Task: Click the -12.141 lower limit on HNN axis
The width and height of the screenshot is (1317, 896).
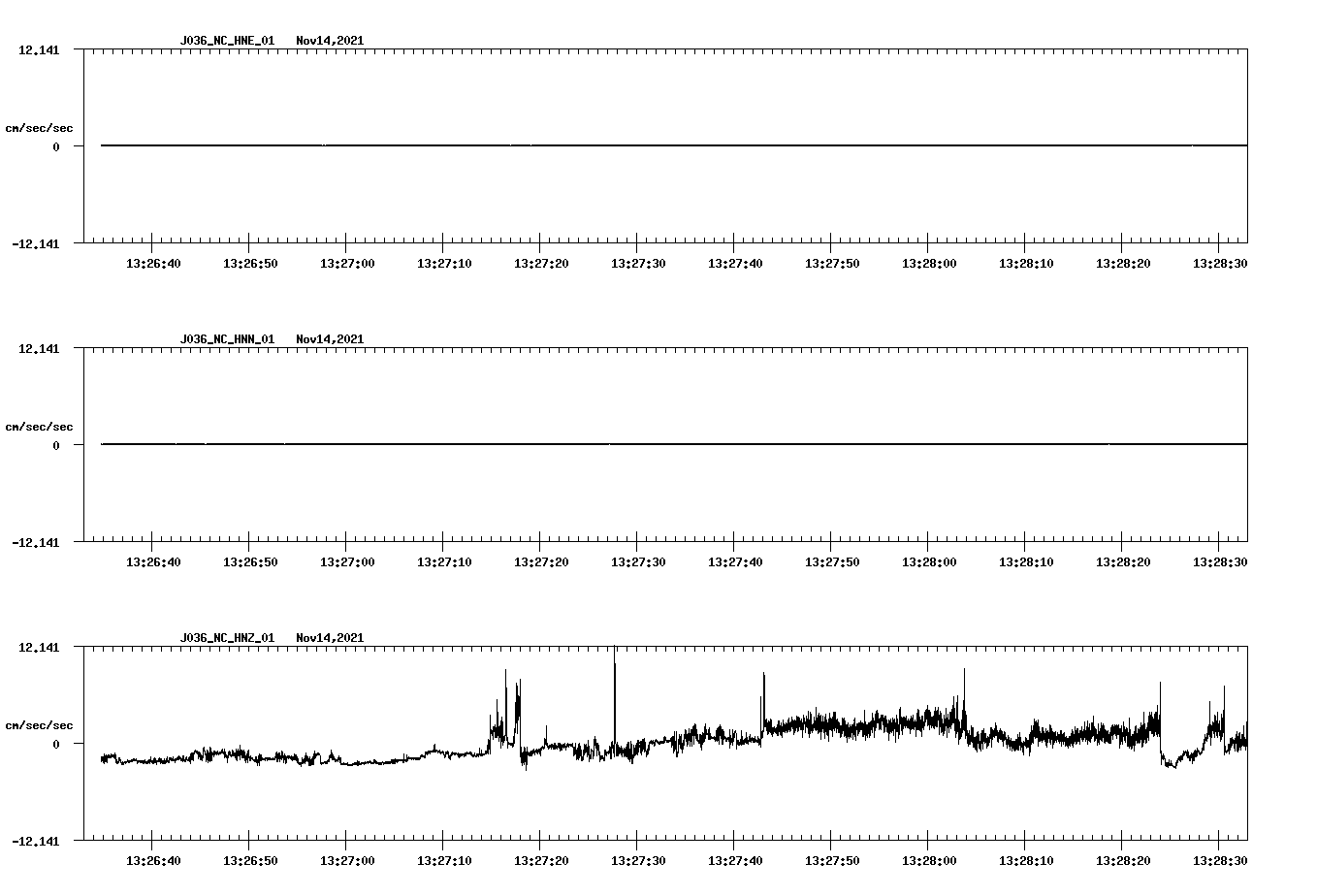Action: (36, 542)
